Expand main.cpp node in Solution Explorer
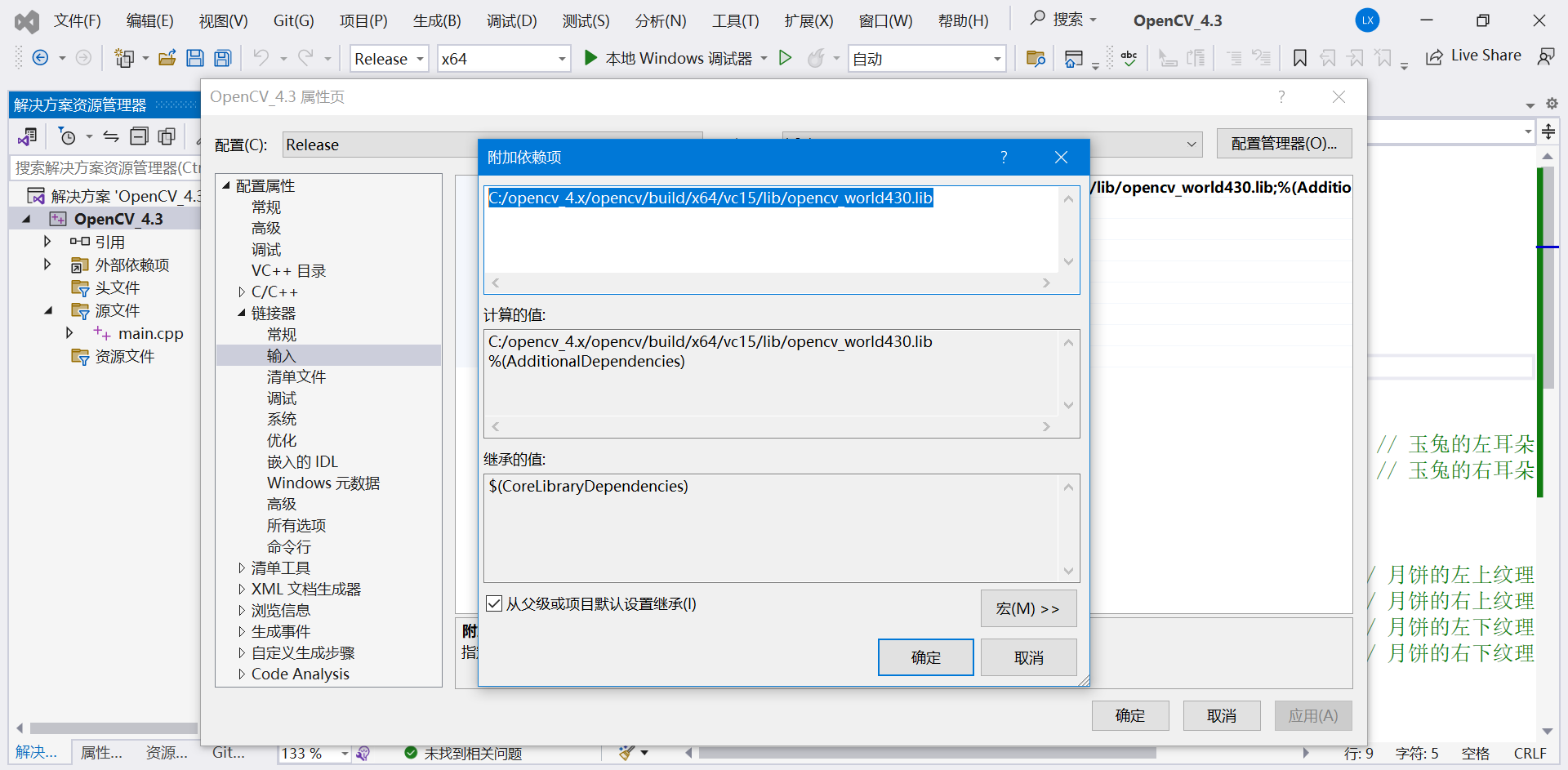 click(69, 333)
